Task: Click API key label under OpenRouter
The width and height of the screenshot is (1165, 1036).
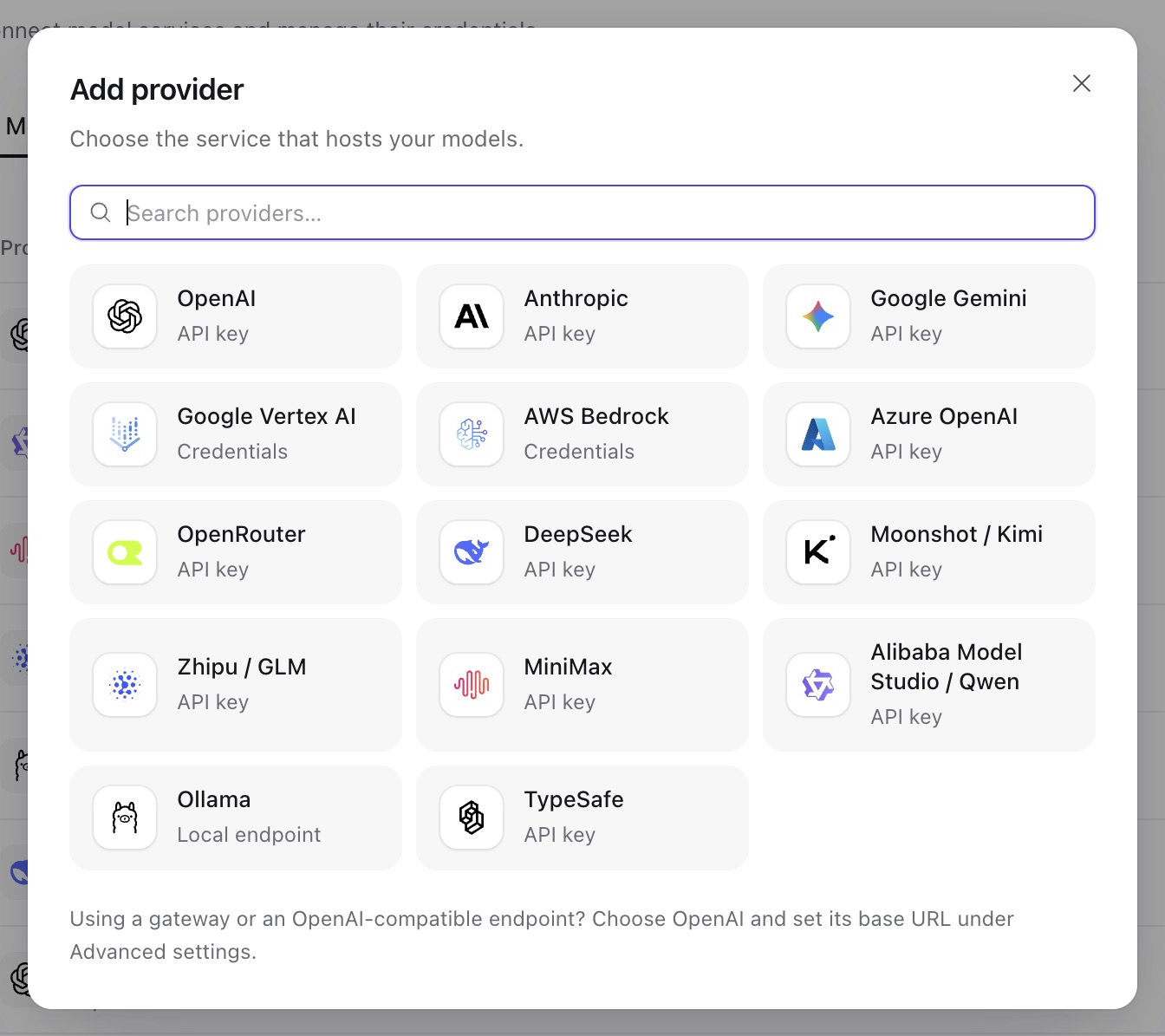Action: tap(213, 570)
